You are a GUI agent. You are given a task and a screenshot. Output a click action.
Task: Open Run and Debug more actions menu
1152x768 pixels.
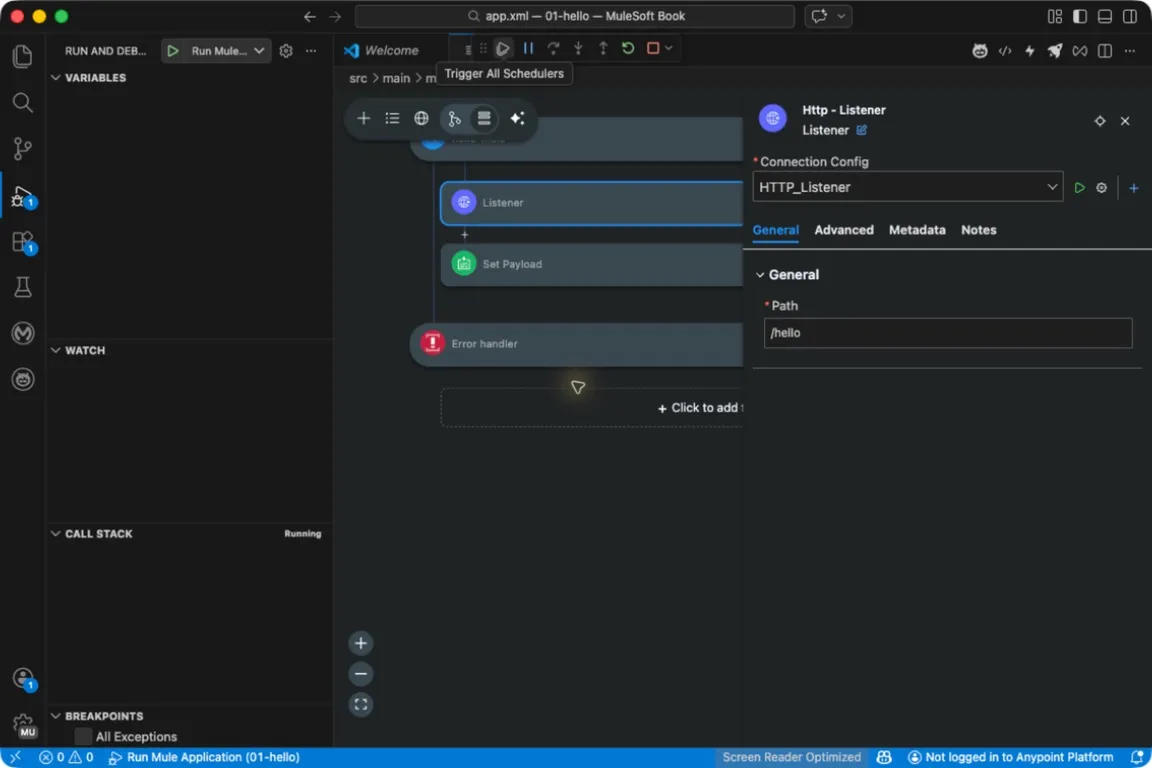point(312,51)
